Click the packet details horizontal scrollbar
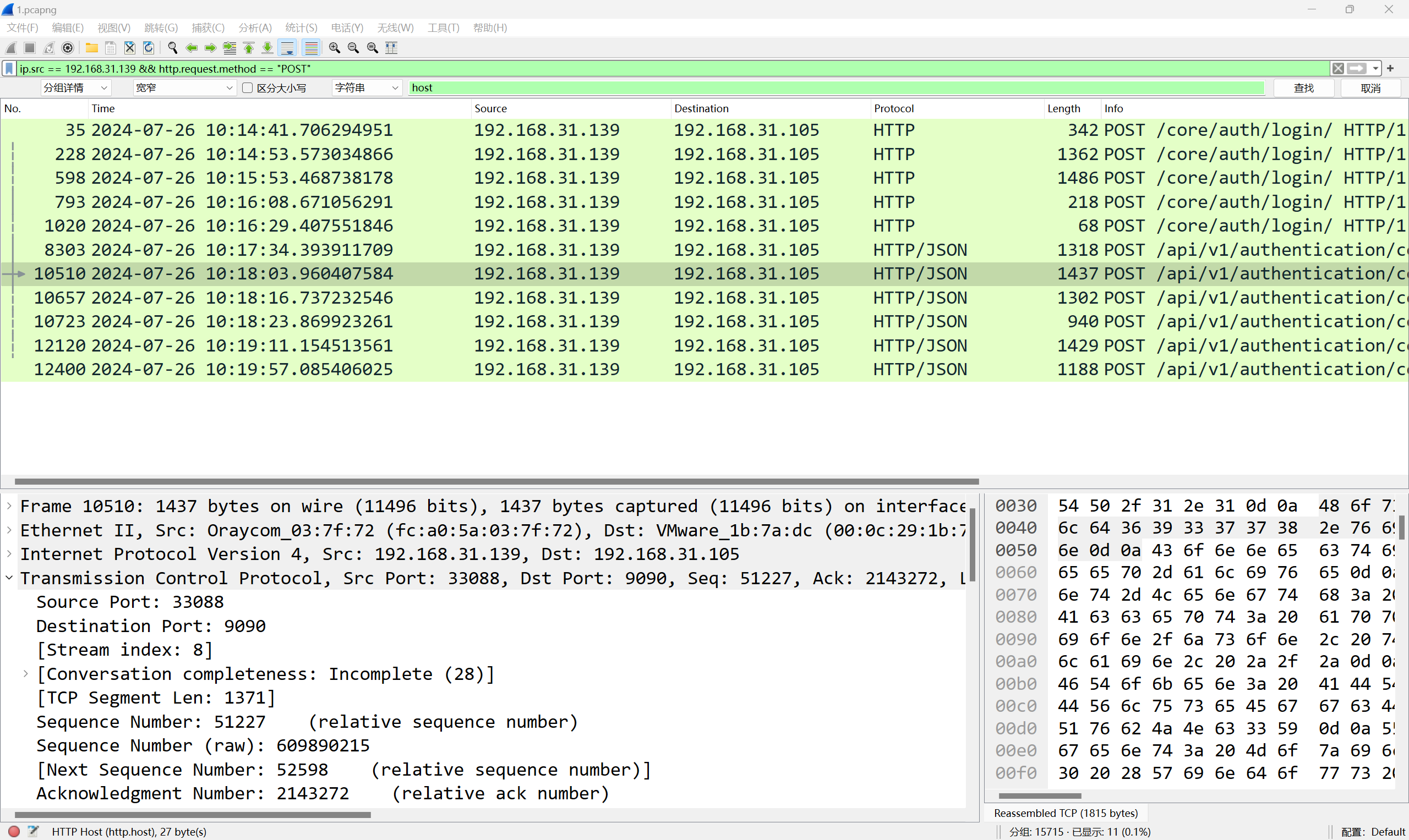 click(193, 815)
